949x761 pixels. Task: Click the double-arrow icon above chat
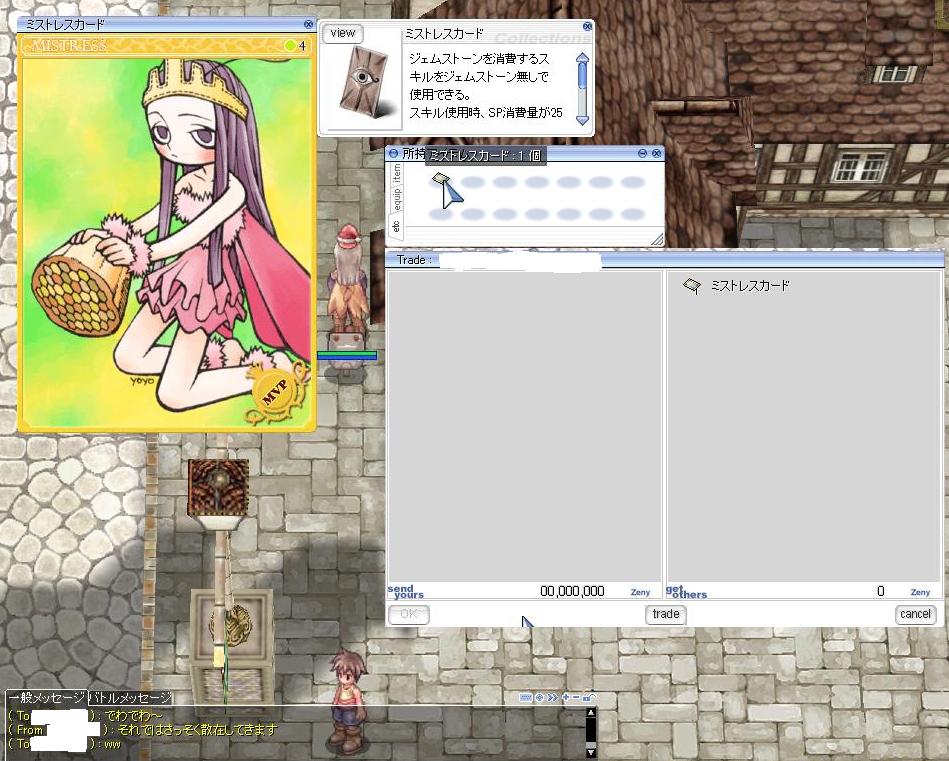(552, 697)
